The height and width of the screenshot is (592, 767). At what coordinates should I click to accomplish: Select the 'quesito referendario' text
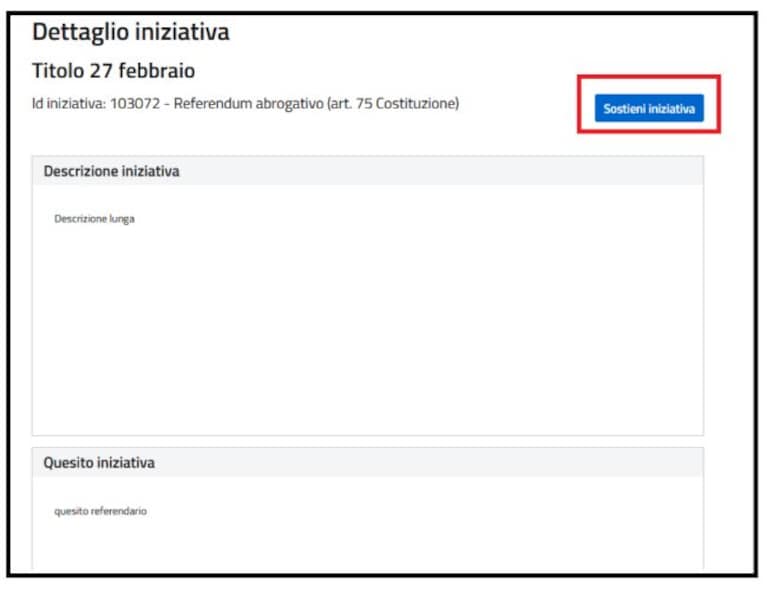pyautogui.click(x=100, y=511)
